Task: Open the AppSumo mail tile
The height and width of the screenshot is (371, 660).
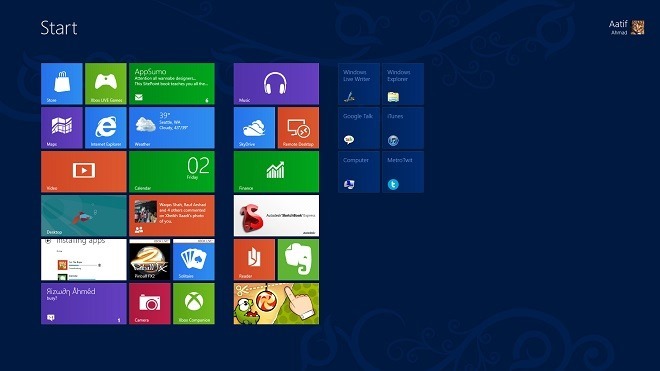Action: point(172,84)
